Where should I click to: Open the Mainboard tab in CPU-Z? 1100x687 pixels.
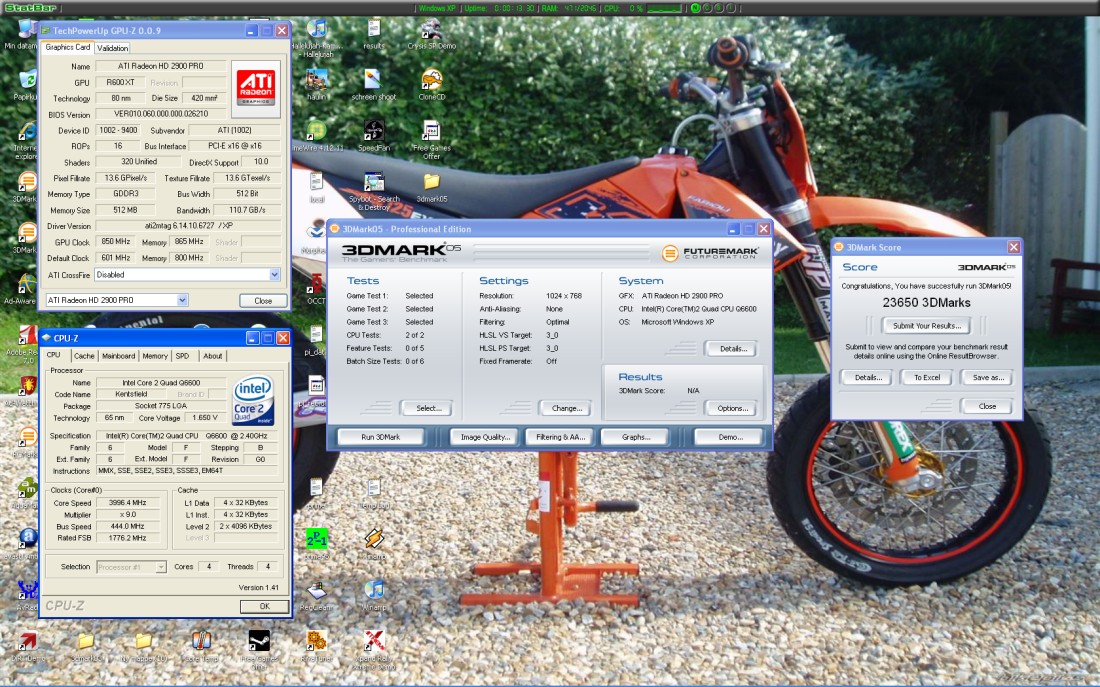coord(119,356)
